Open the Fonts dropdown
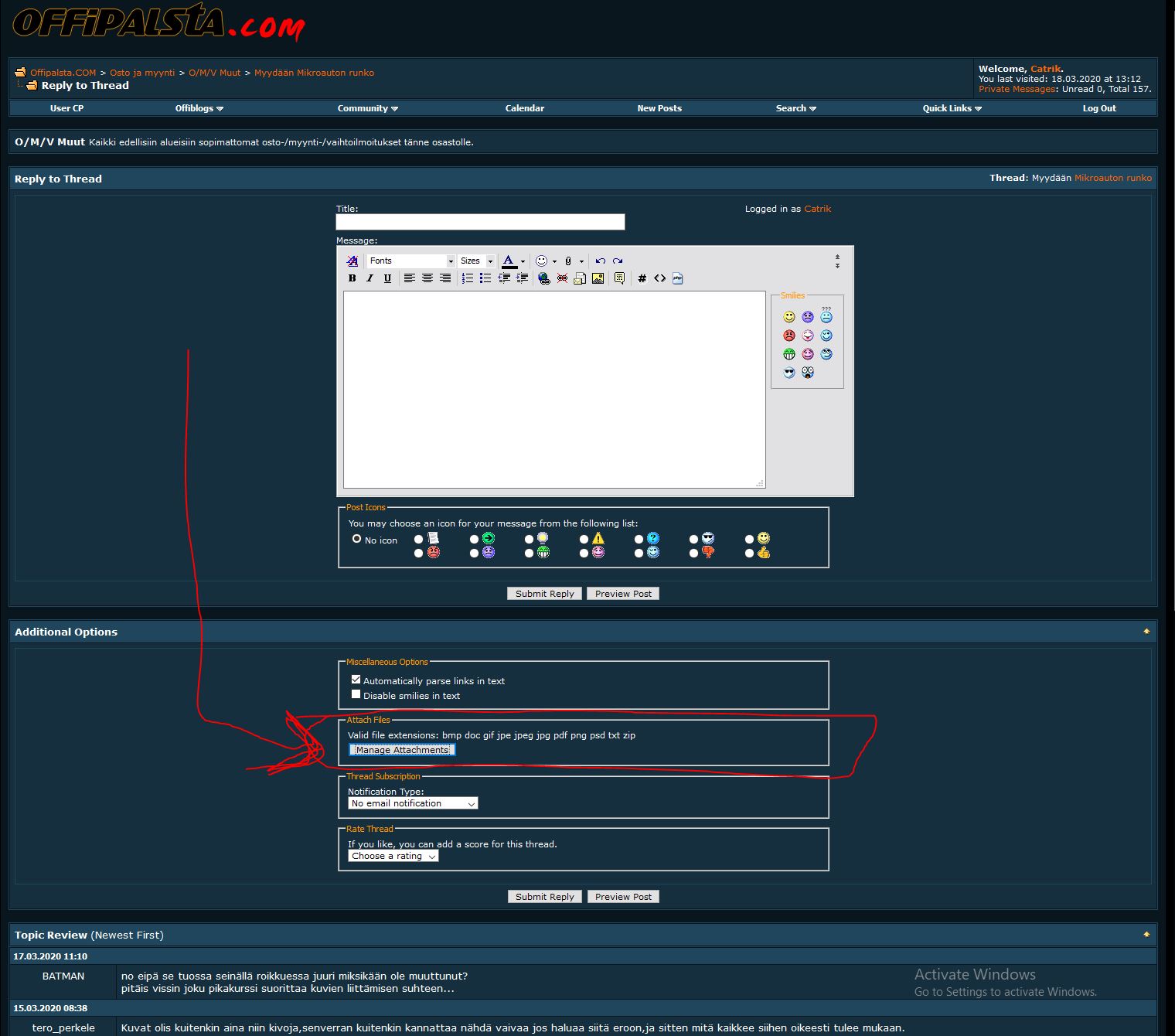The height and width of the screenshot is (1036, 1175). 411,261
